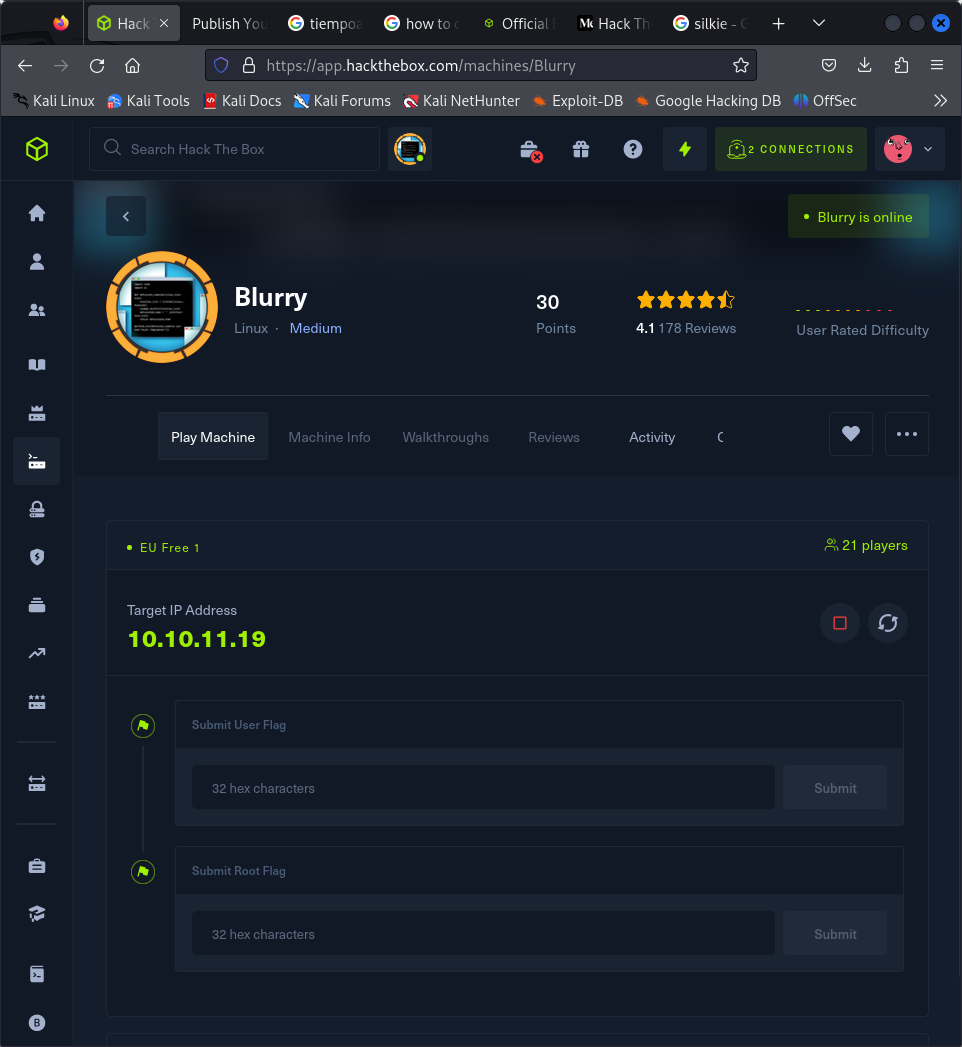
Task: Click the toolbox icon with red X
Action: coord(531,150)
